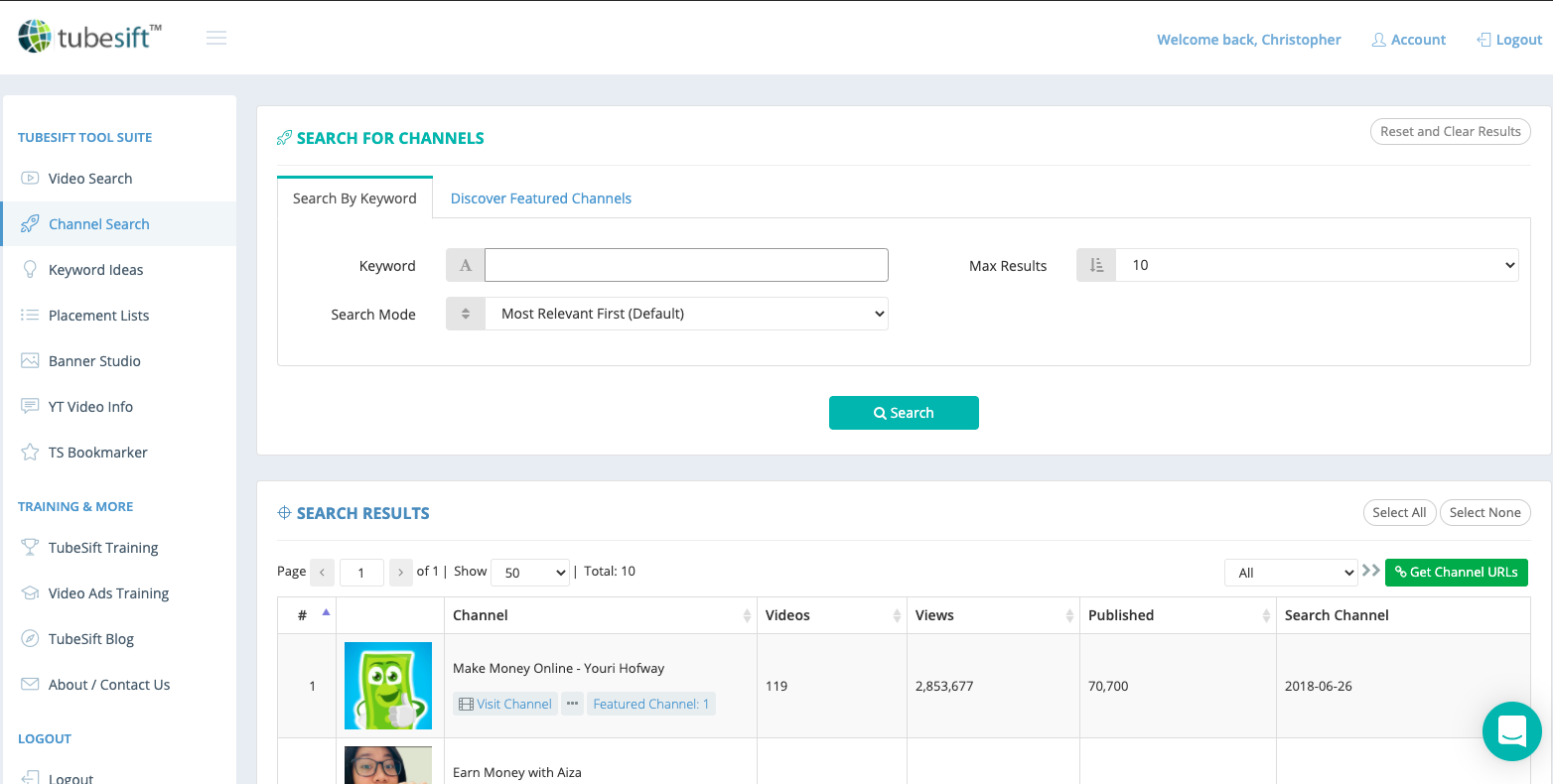Open the Video Search tool
The image size is (1553, 784).
[90, 178]
